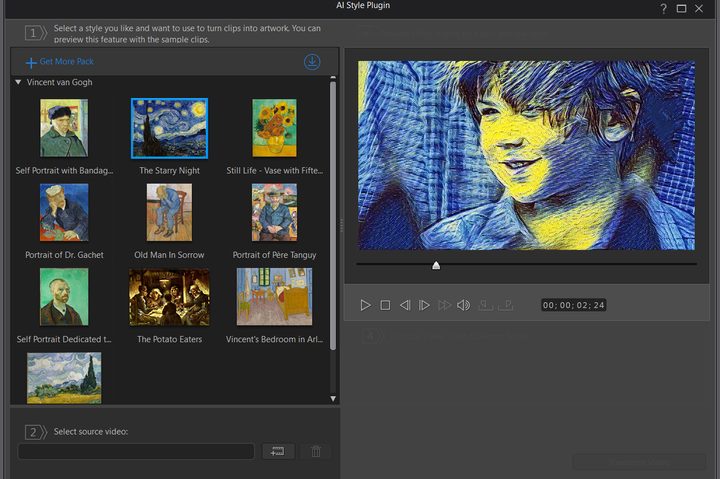Choose Old Man In Sorrow style
720x479 pixels.
click(x=169, y=212)
